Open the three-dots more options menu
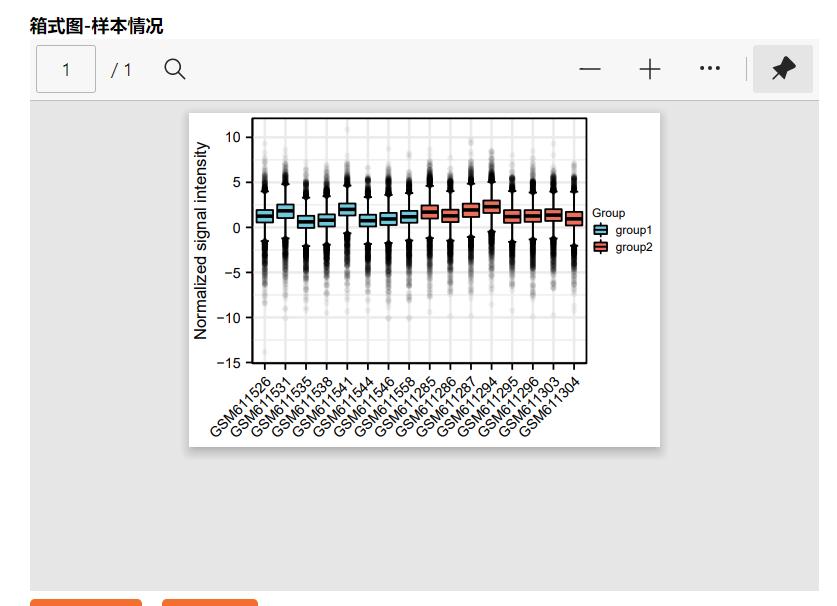Viewport: 837px width, 606px height. point(710,69)
